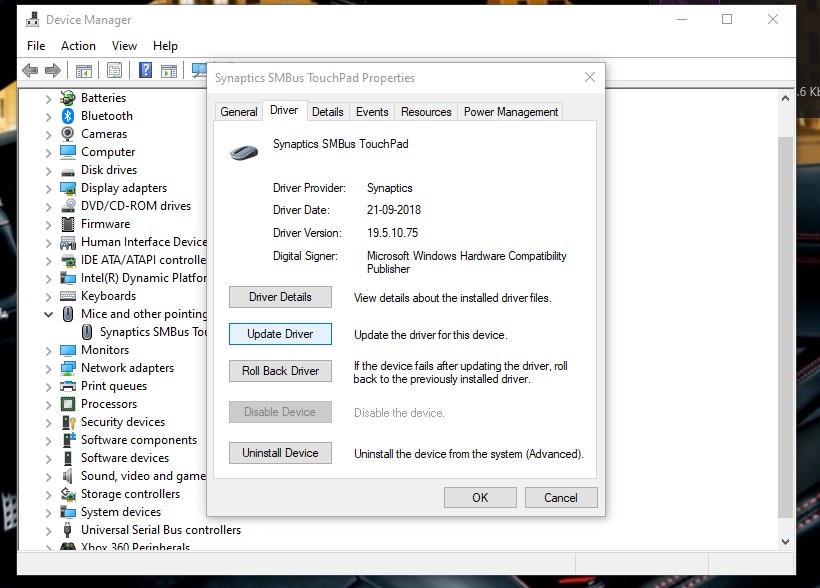Select the Software components tree item
The width and height of the screenshot is (820, 588).
[130, 440]
